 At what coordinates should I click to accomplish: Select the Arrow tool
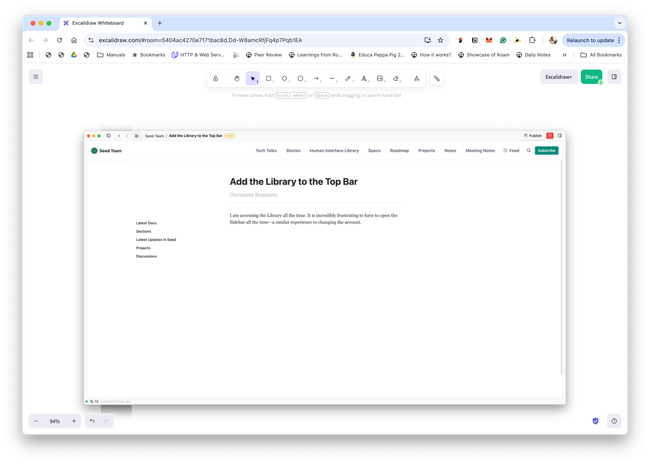point(316,78)
